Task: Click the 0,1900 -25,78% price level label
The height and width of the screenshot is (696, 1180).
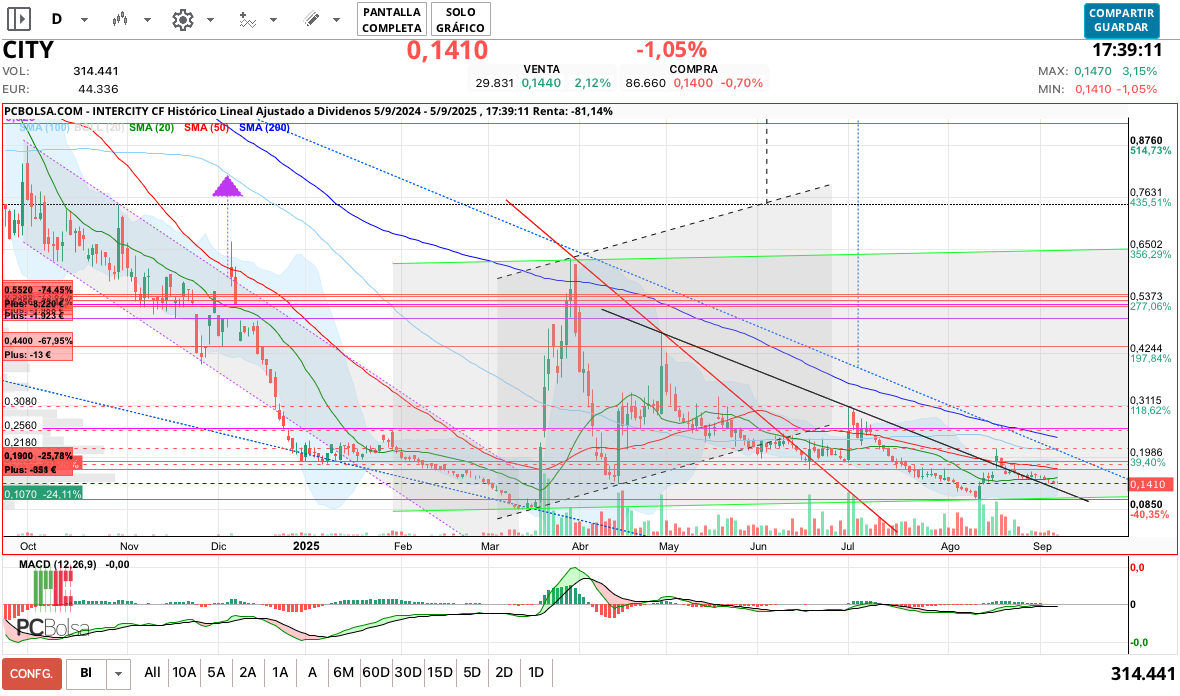Action: (x=38, y=456)
